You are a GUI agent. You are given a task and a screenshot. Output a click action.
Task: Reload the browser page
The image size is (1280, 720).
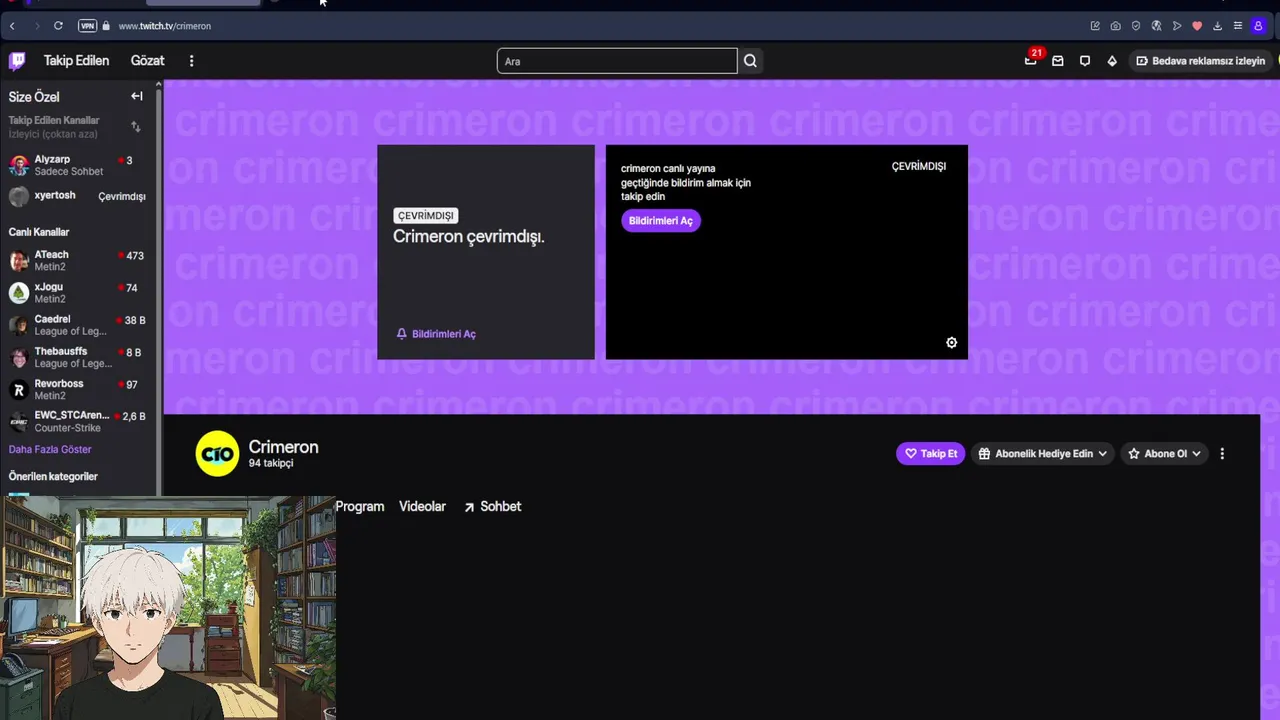pos(58,26)
